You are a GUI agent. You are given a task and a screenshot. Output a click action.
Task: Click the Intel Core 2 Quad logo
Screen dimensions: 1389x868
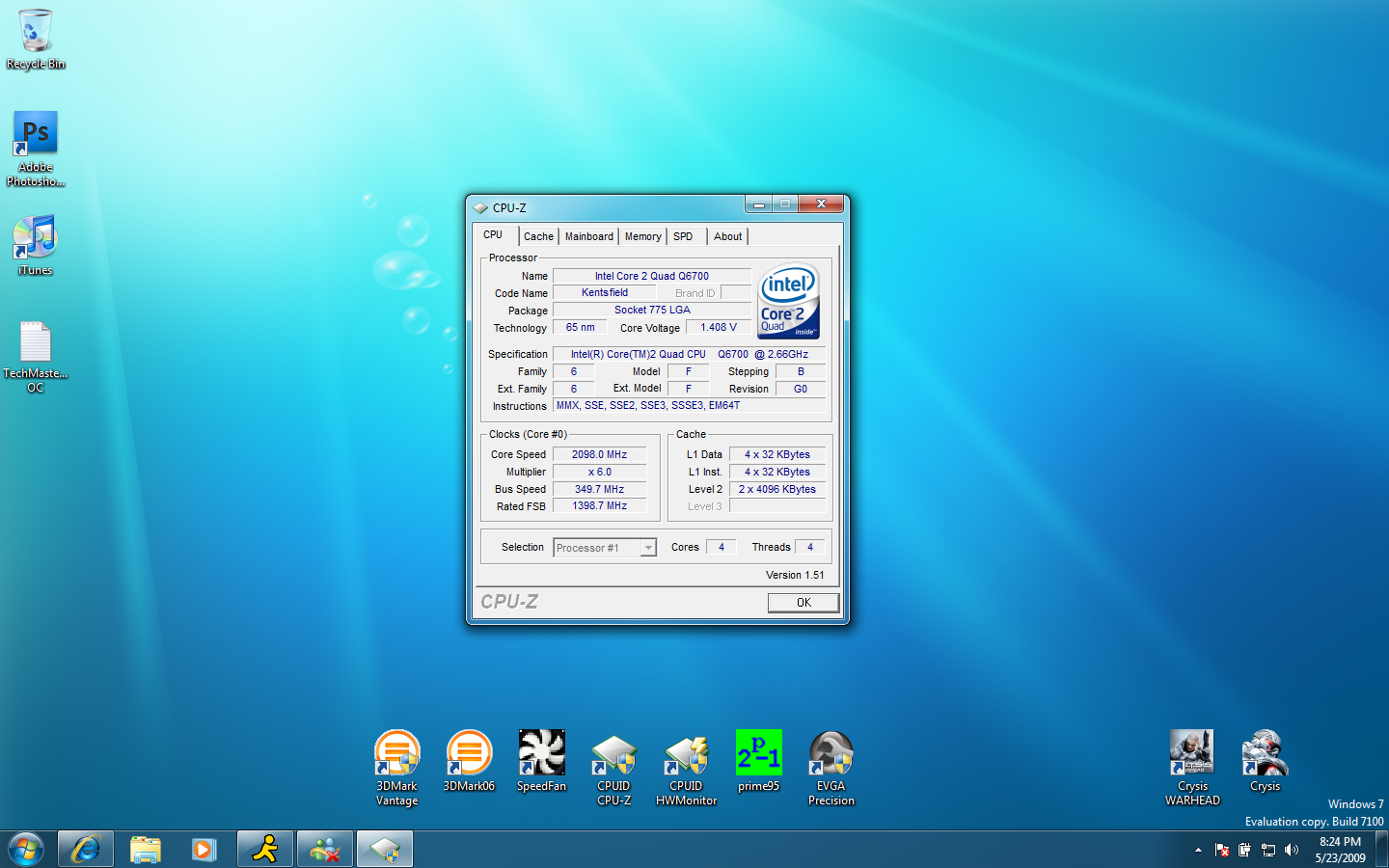[x=788, y=302]
